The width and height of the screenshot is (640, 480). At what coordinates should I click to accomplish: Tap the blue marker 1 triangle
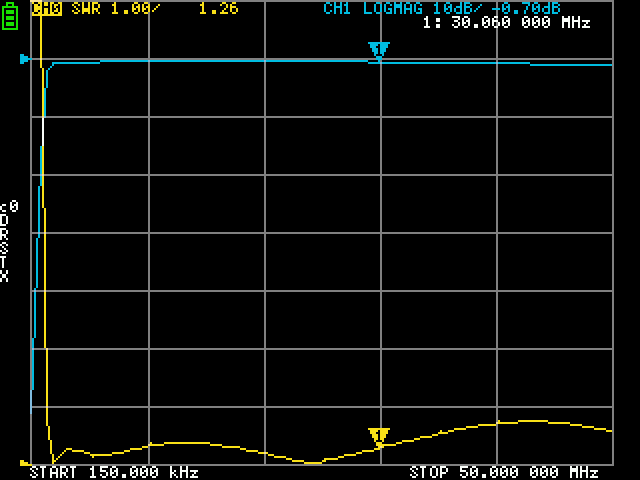point(378,50)
